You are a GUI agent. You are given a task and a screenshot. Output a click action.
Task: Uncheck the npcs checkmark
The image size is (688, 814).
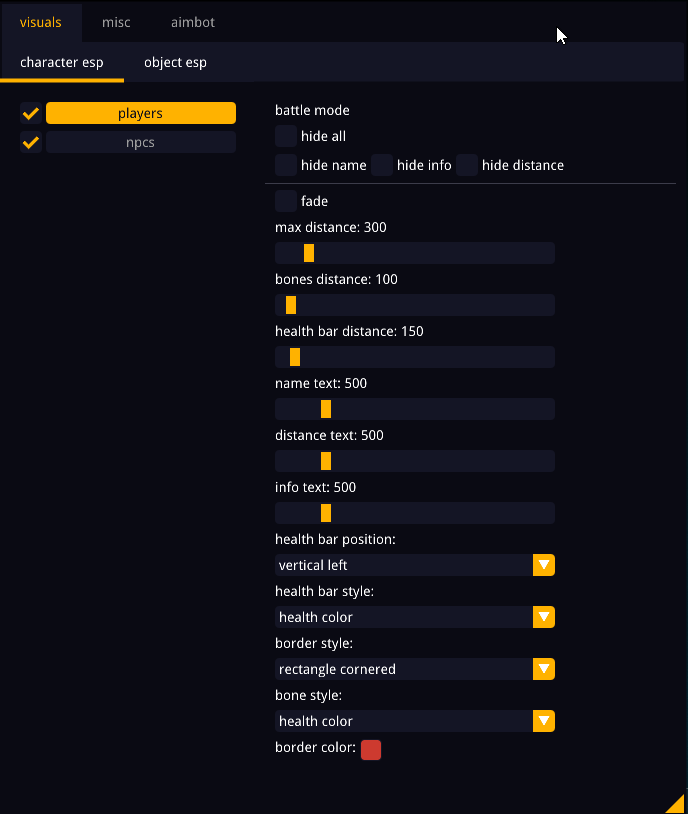30,142
